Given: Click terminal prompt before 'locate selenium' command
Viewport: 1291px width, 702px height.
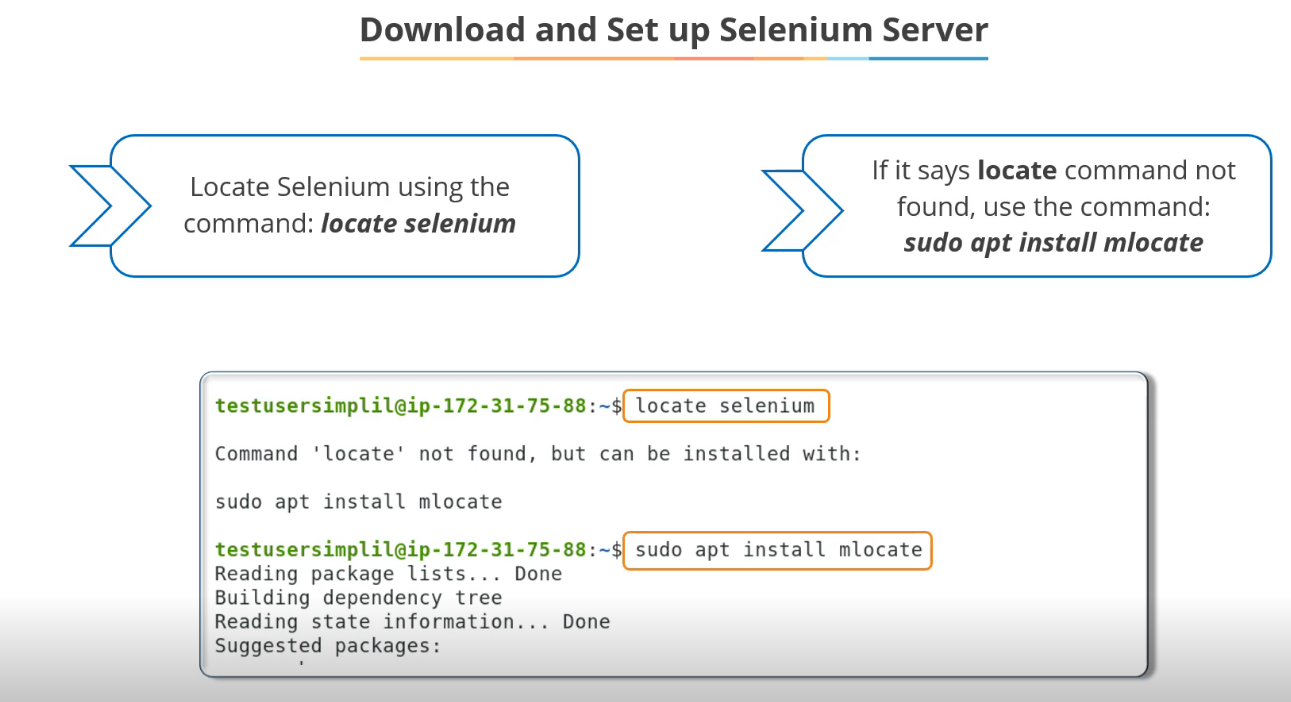Looking at the screenshot, I should pos(418,406).
